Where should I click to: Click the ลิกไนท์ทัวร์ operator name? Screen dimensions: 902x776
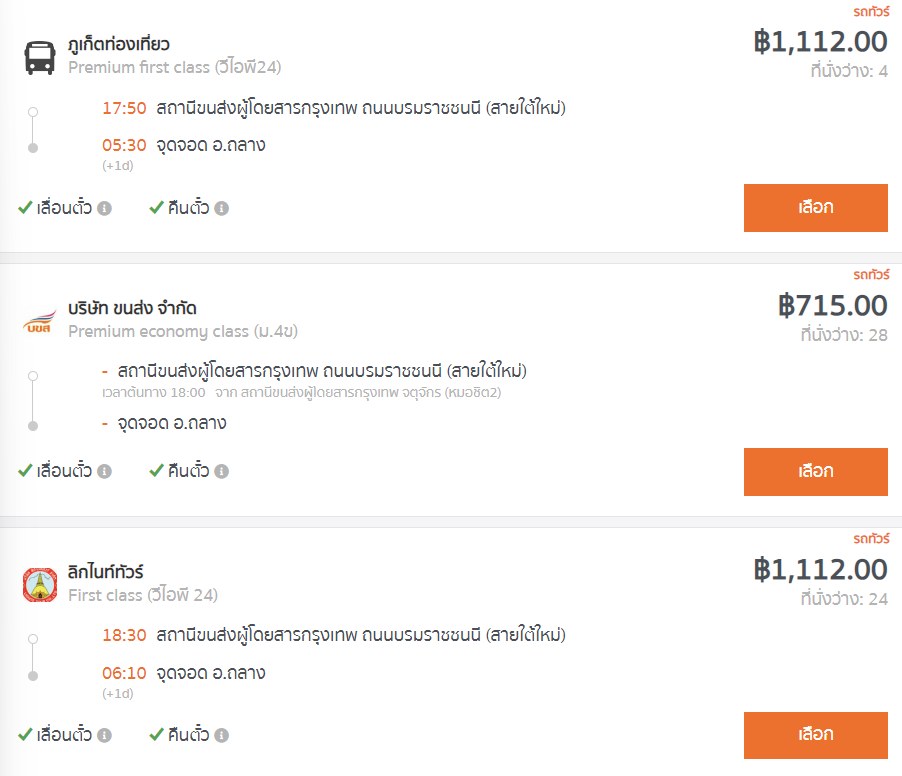[x=105, y=572]
